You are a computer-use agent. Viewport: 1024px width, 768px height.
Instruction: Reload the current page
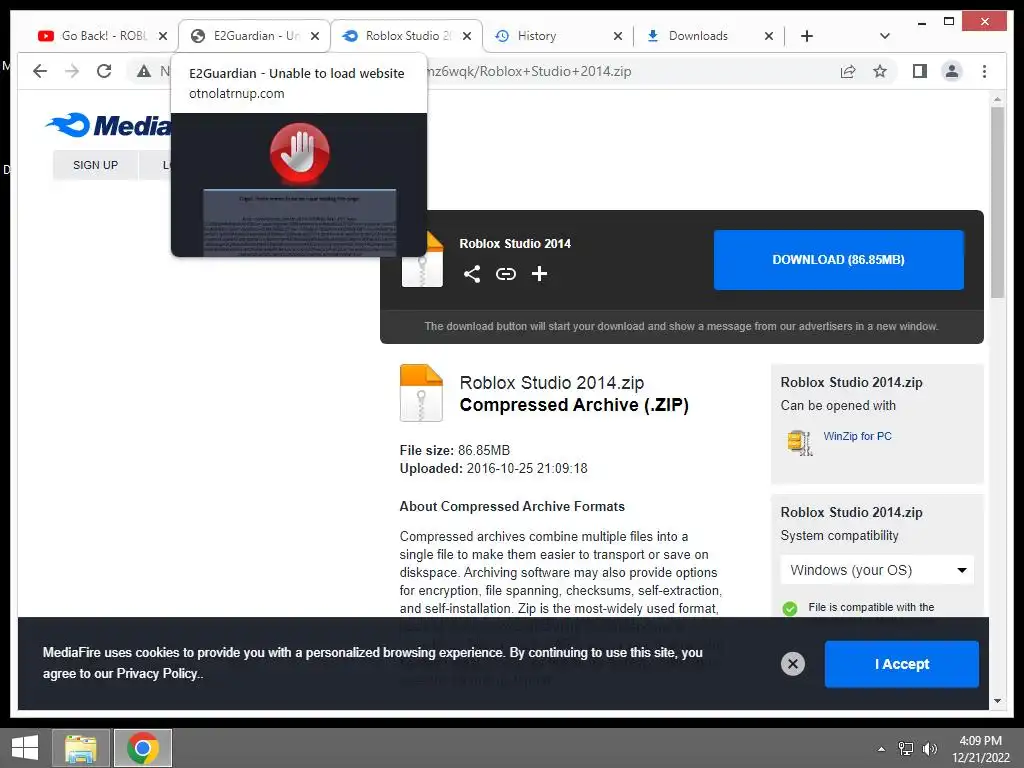pos(104,71)
